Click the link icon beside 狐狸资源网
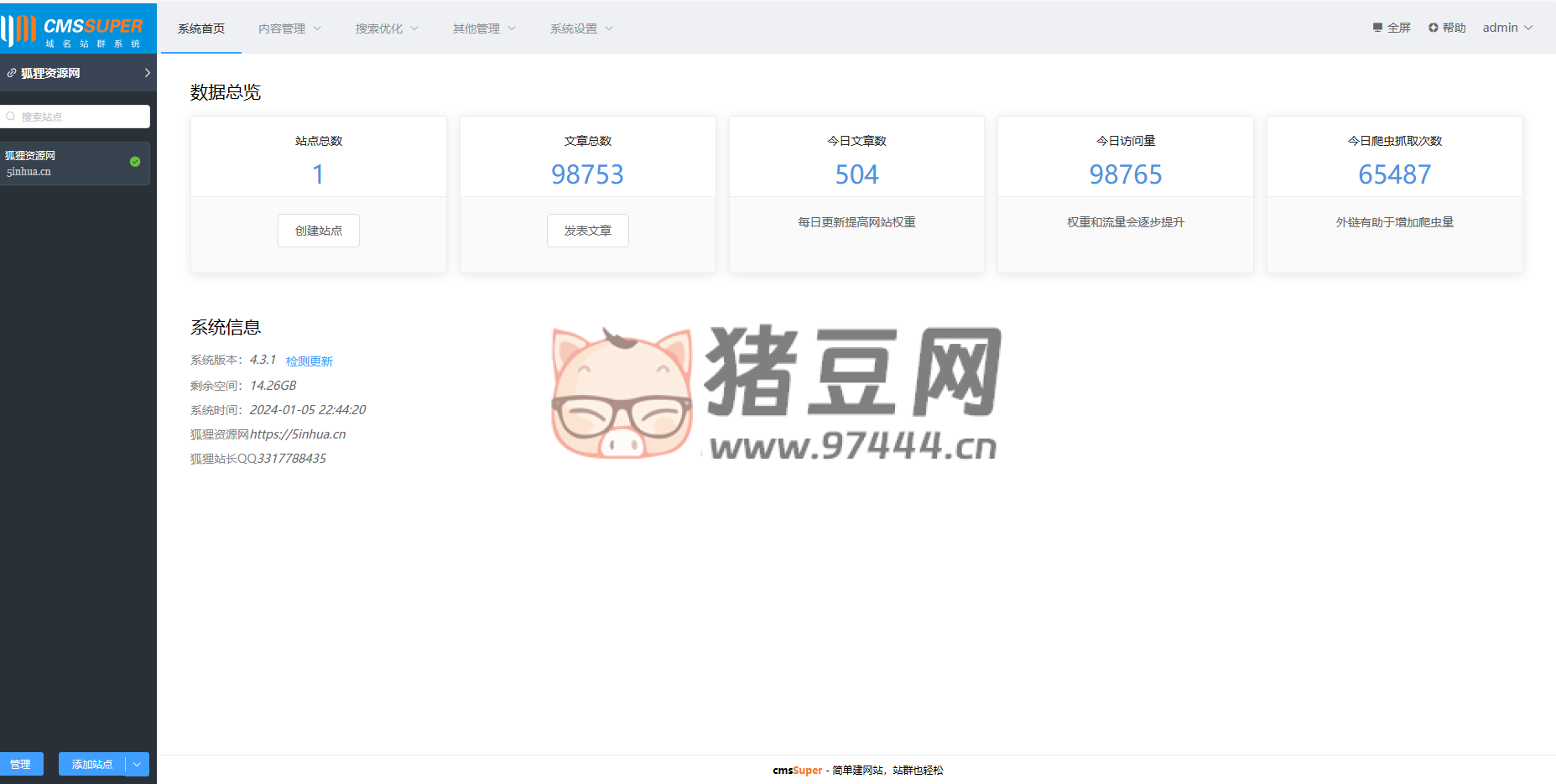The image size is (1556, 784). pos(12,74)
